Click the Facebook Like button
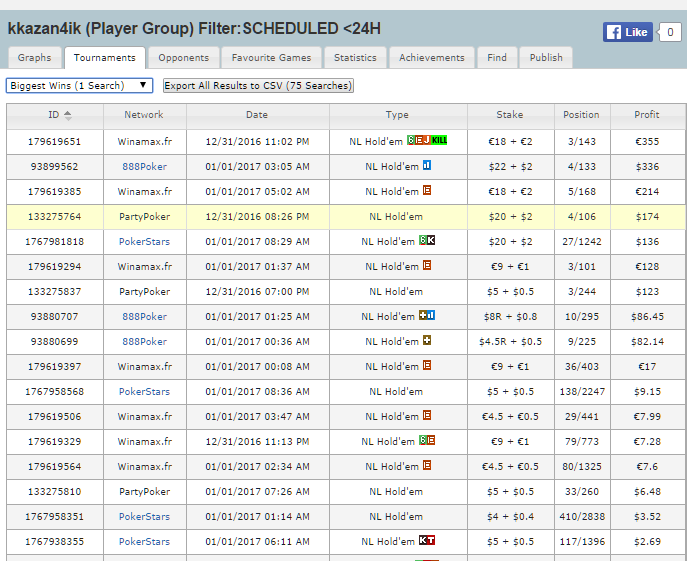The image size is (687, 561). [627, 32]
